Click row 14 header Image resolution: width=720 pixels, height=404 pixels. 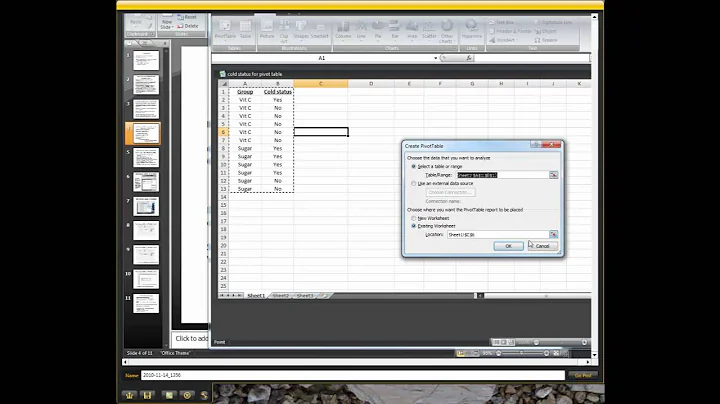(223, 197)
